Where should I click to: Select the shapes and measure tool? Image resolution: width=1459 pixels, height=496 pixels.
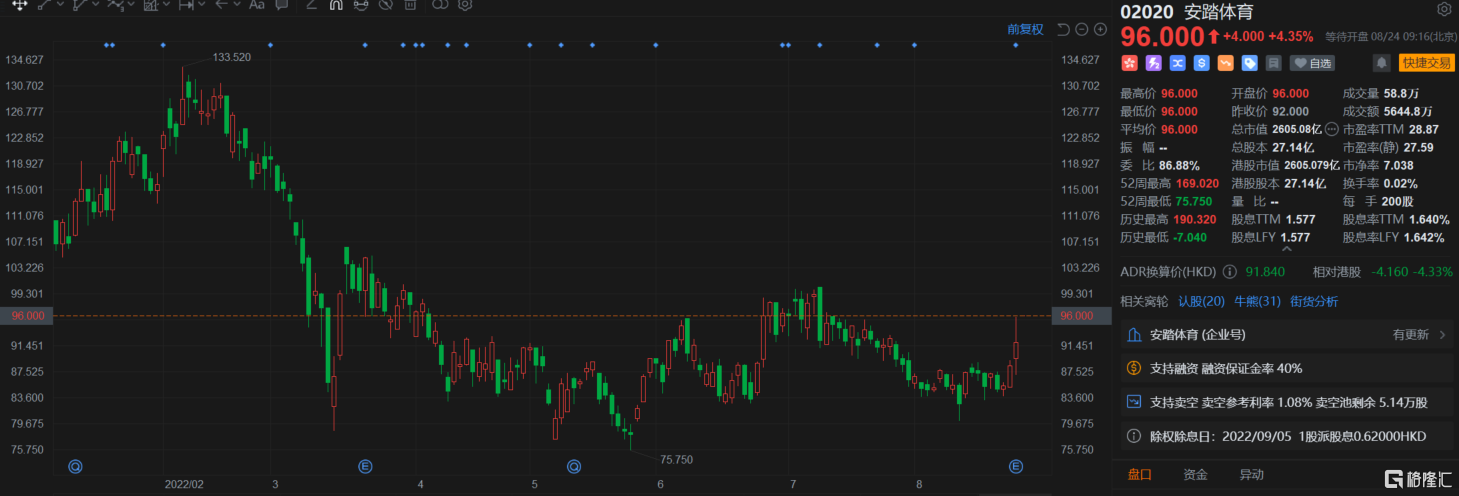151,4
